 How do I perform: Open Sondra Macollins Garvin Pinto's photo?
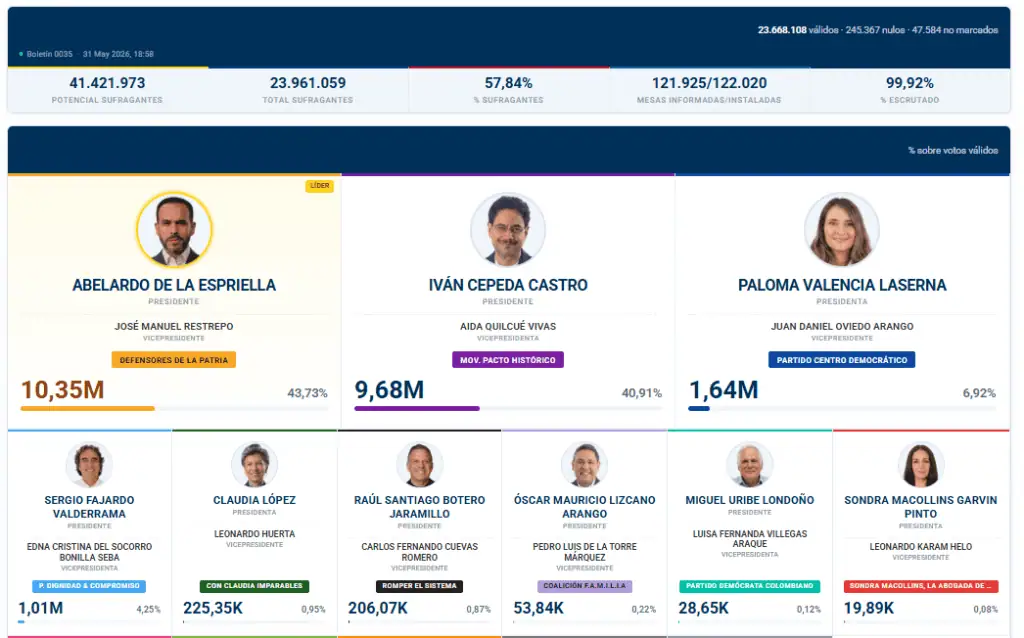[x=921, y=465]
